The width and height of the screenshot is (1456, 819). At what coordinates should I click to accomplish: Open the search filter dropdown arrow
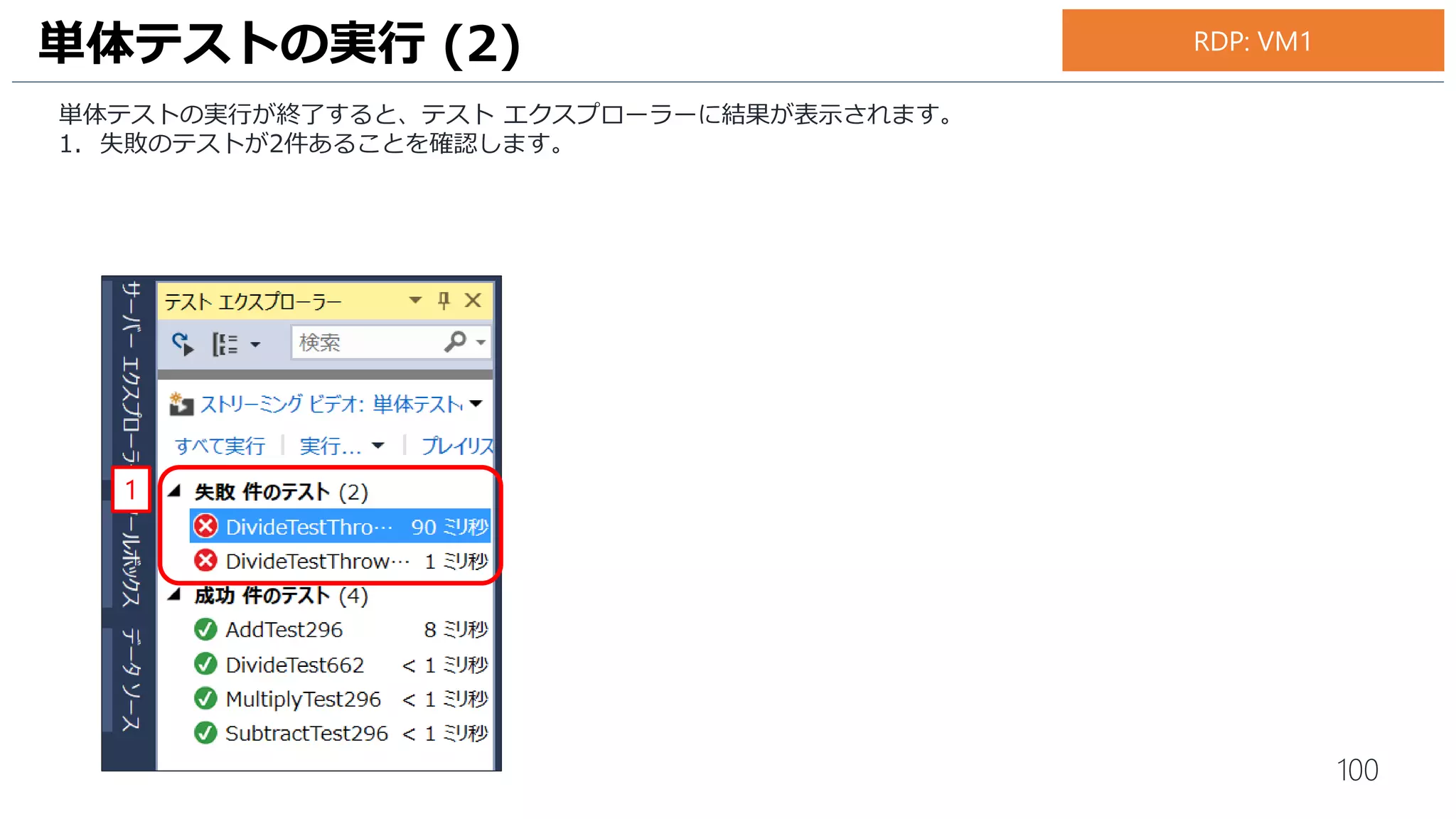481,343
